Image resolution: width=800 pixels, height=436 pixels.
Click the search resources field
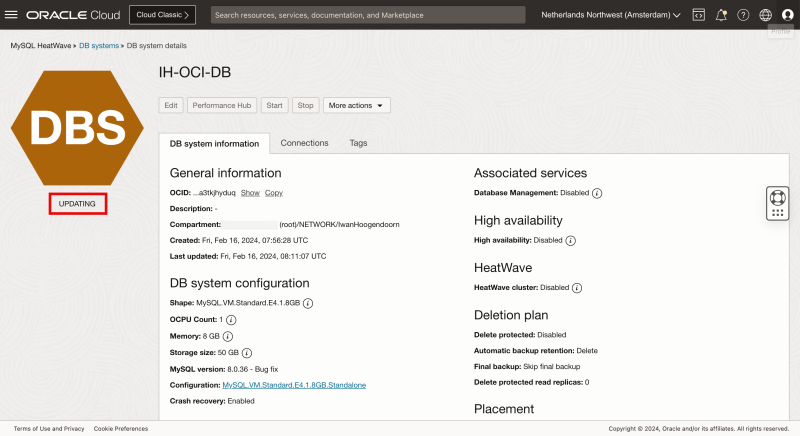pyautogui.click(x=368, y=15)
